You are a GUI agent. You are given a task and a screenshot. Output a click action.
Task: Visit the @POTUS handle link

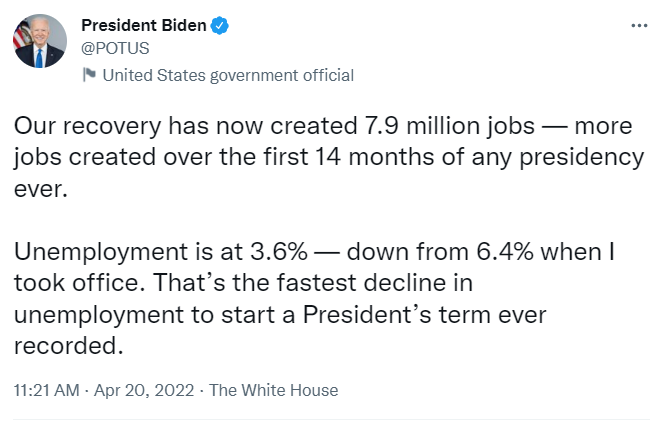click(115, 48)
